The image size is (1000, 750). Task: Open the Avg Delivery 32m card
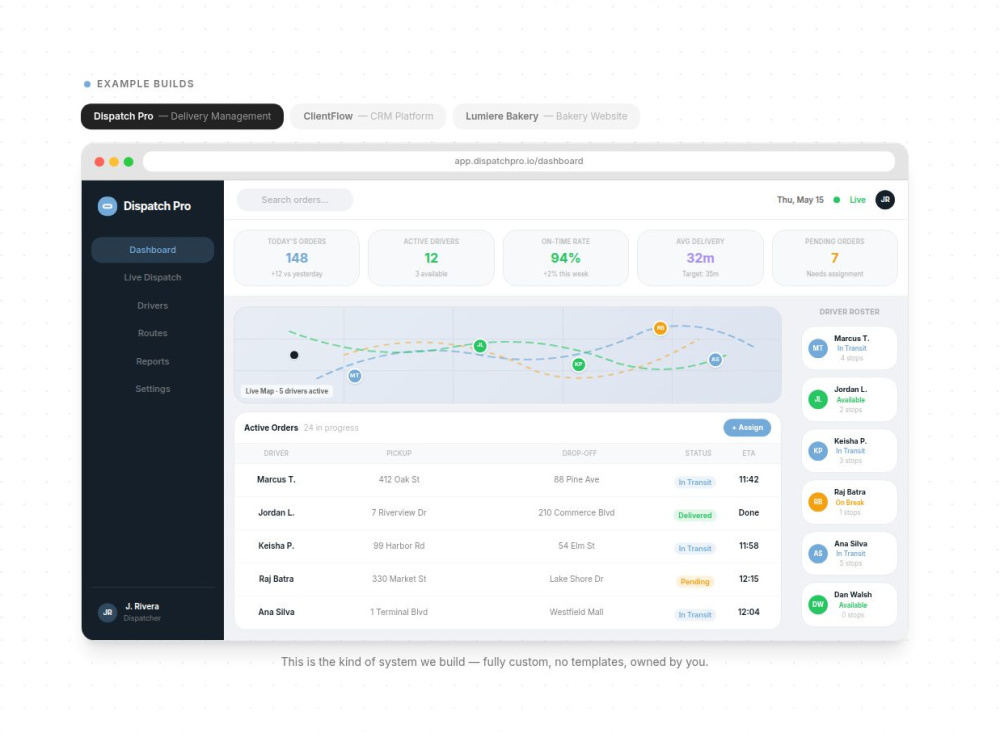pyautogui.click(x=700, y=258)
